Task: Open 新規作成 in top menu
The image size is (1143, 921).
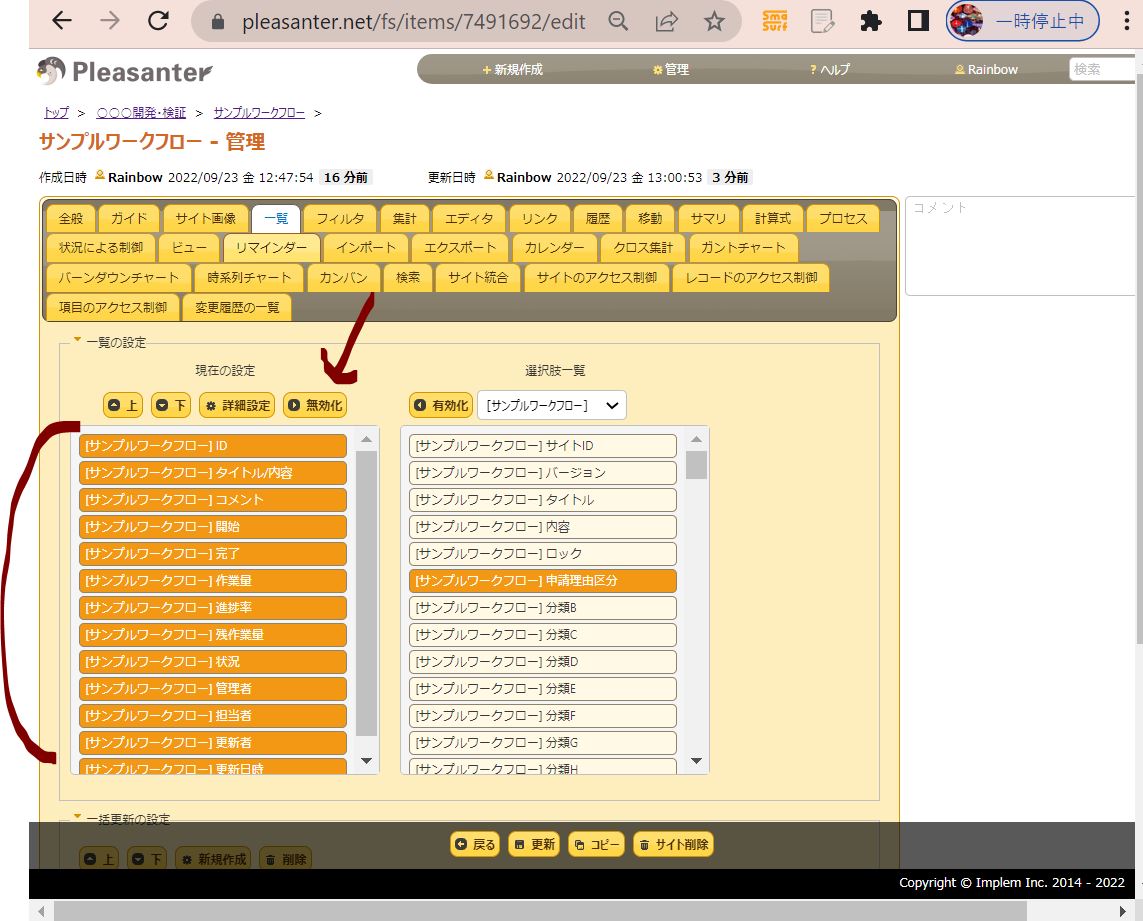Action: pos(512,69)
